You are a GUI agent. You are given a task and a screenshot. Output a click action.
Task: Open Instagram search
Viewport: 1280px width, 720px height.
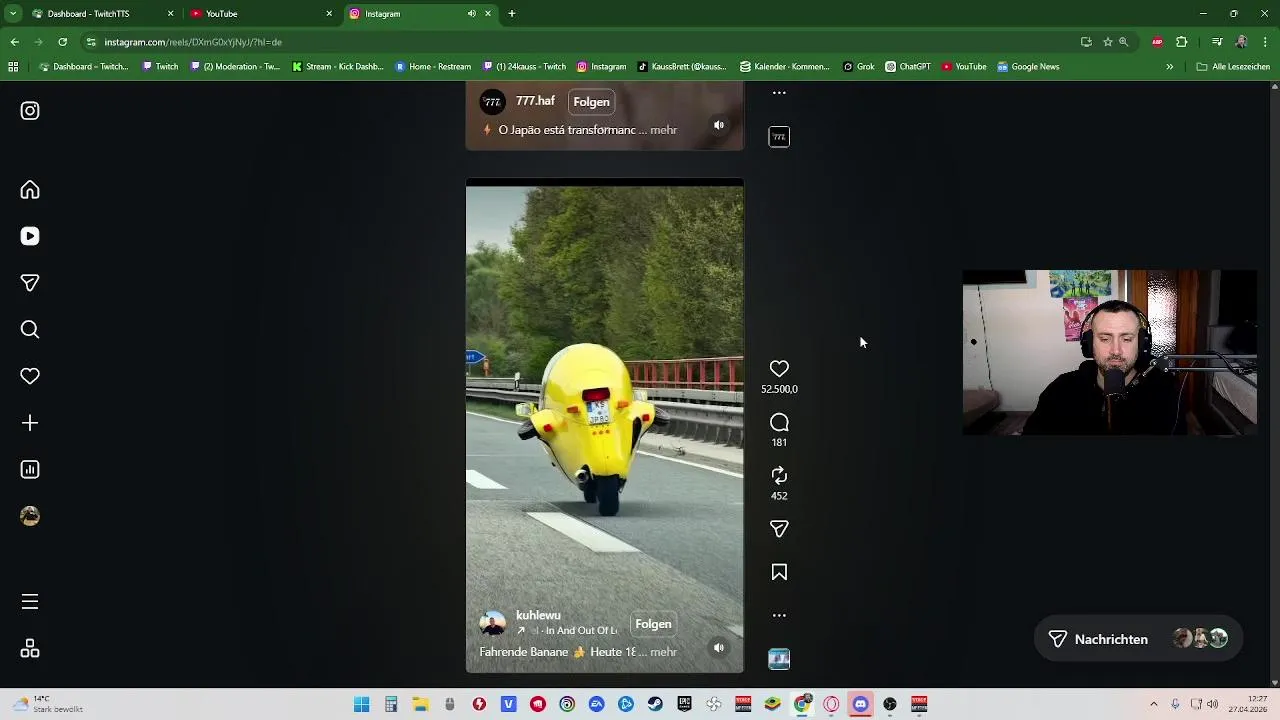pos(30,330)
